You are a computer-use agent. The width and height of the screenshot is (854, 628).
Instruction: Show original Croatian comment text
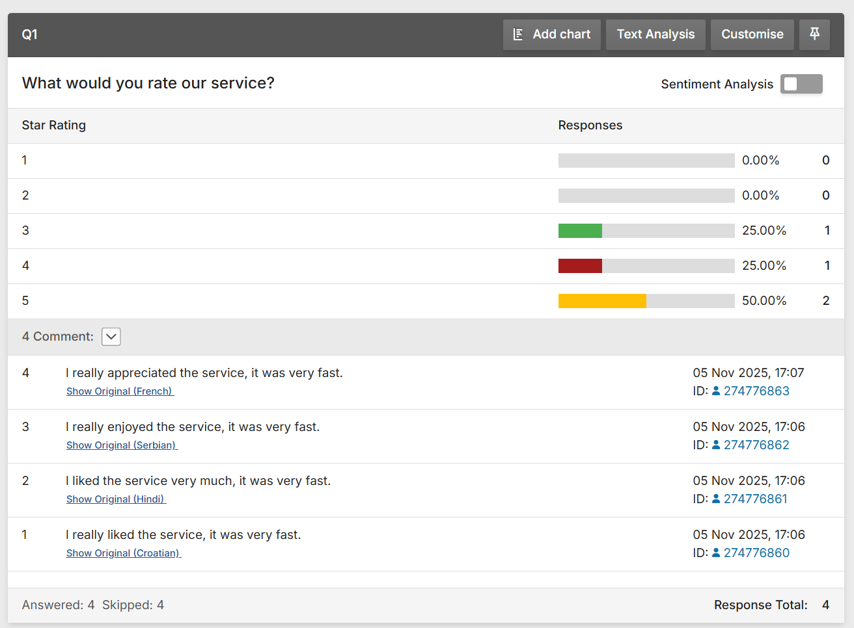[123, 553]
